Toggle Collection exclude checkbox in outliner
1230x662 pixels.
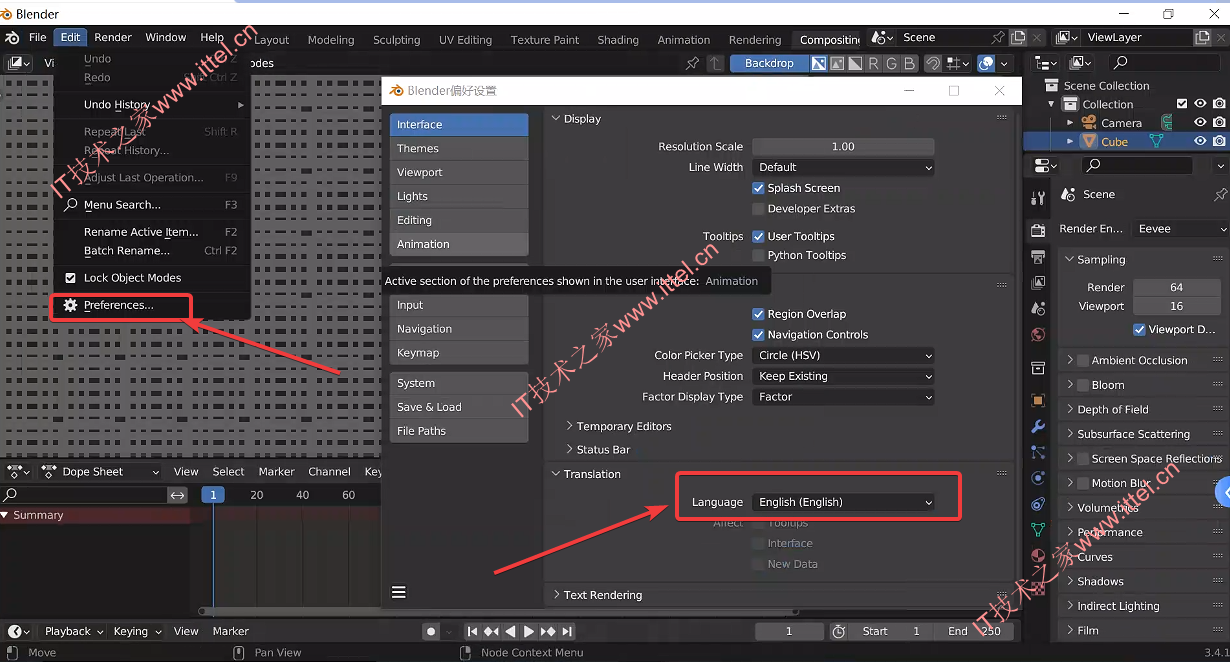(1183, 104)
